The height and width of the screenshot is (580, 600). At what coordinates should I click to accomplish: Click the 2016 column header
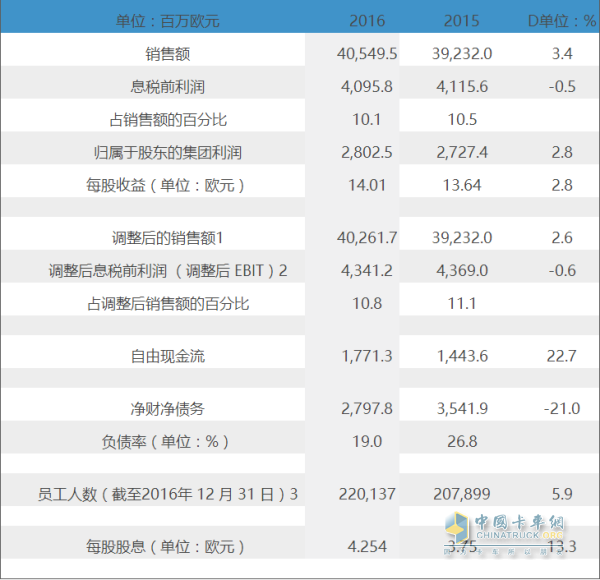(368, 20)
